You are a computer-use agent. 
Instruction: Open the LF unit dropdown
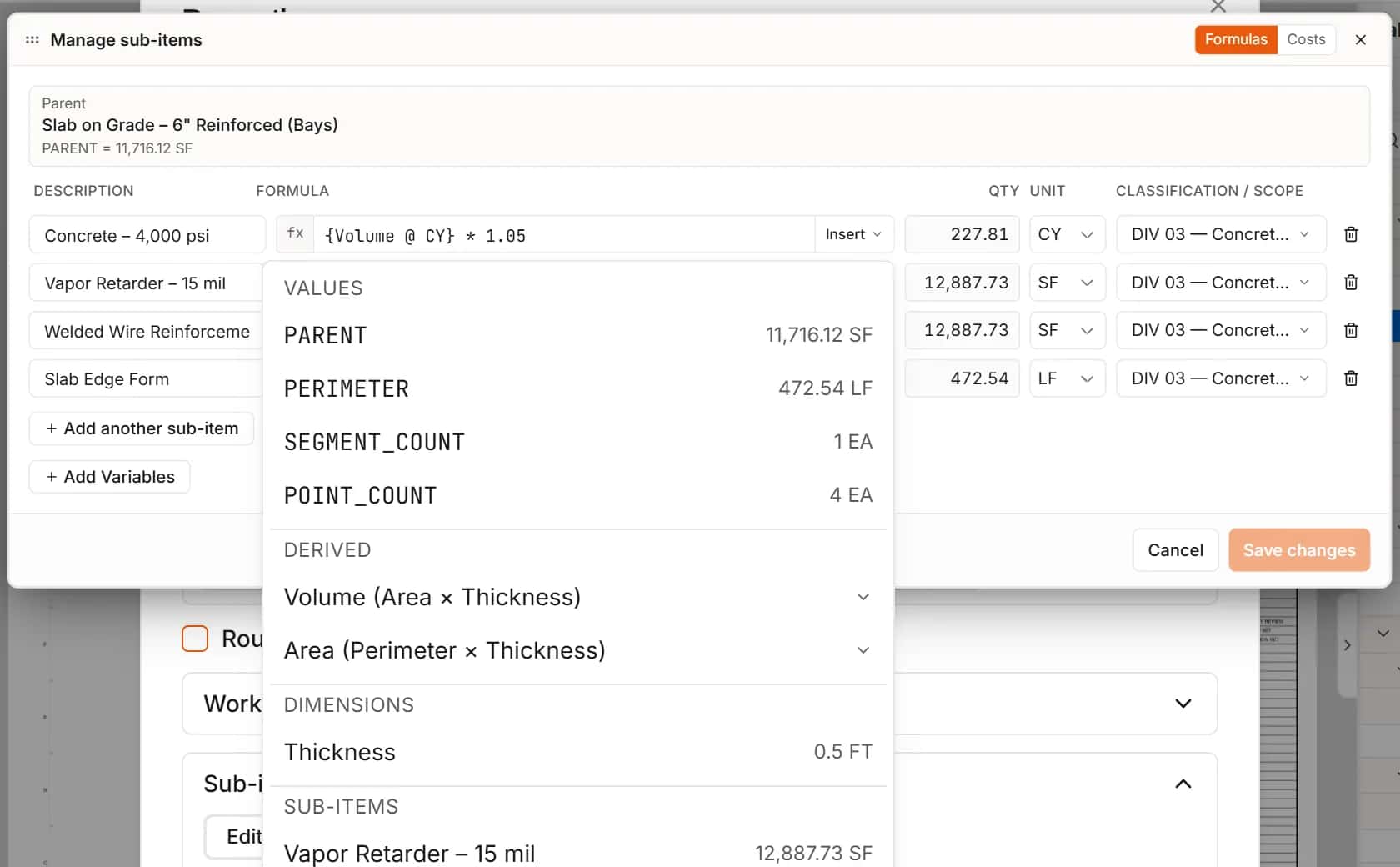click(x=1067, y=378)
